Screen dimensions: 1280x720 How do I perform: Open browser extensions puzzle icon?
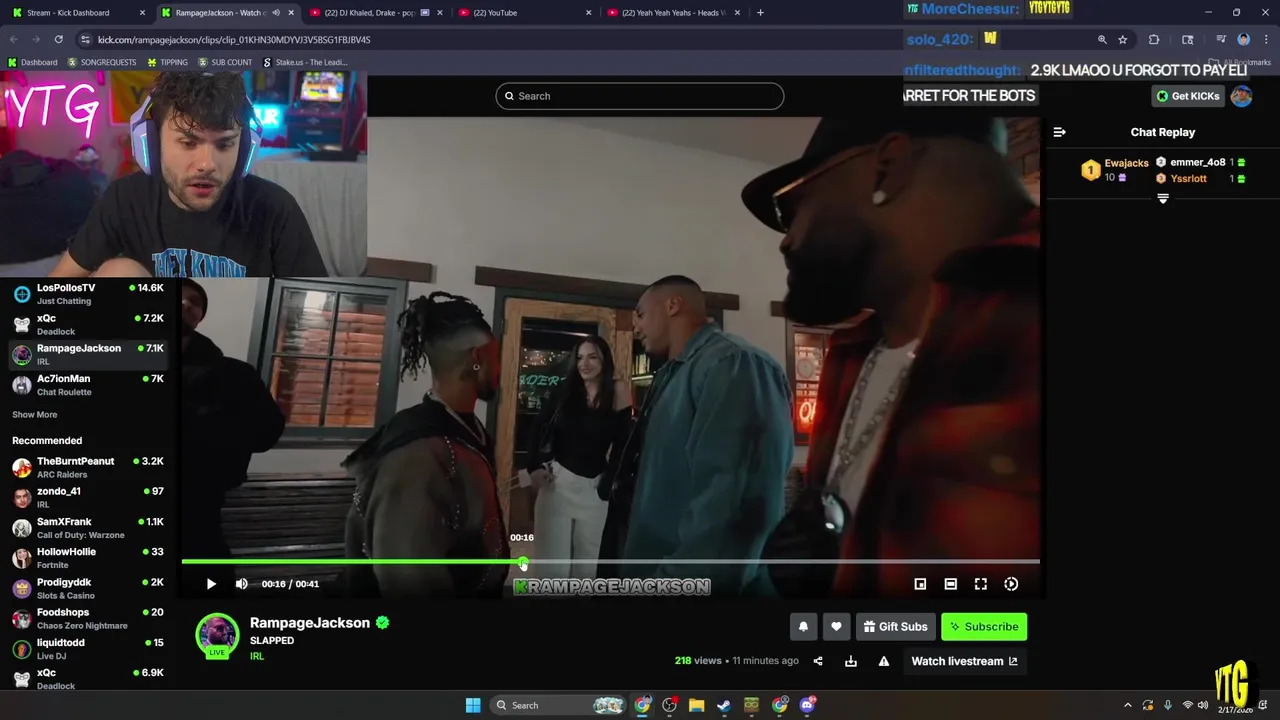coord(1154,39)
